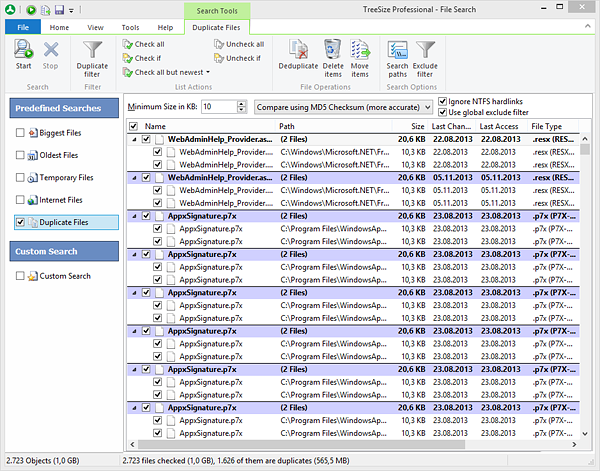Click the Move items icon

click(x=360, y=50)
